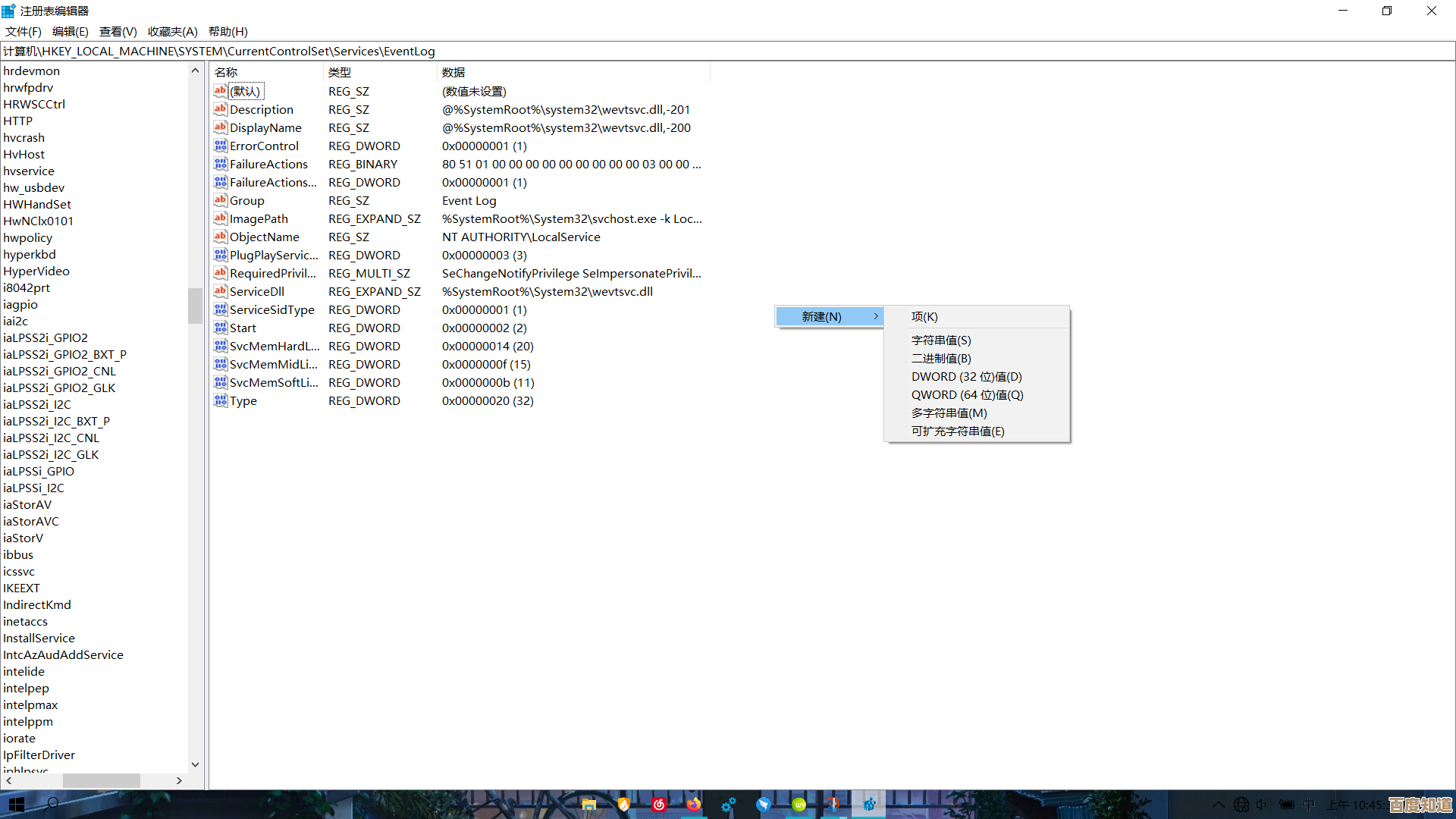Screen dimensions: 1456x819
Task: Click the Start value's DWORD icon
Action: tap(220, 328)
